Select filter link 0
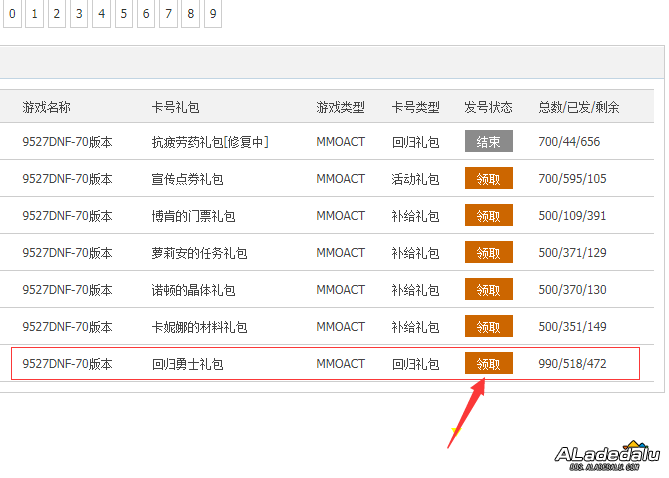This screenshot has height=478, width=669. [12, 14]
